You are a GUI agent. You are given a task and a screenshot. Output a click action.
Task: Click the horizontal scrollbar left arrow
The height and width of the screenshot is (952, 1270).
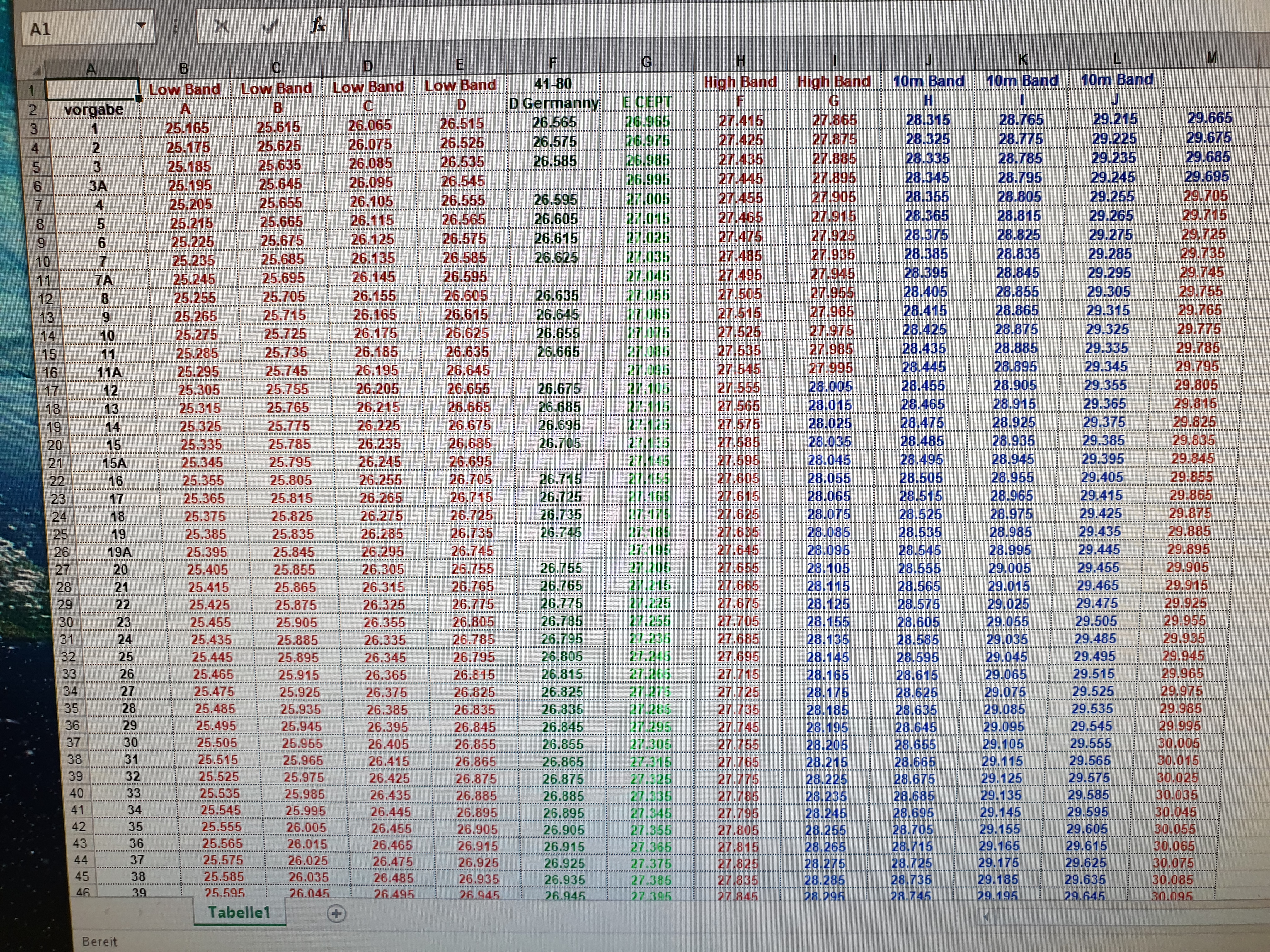(987, 916)
